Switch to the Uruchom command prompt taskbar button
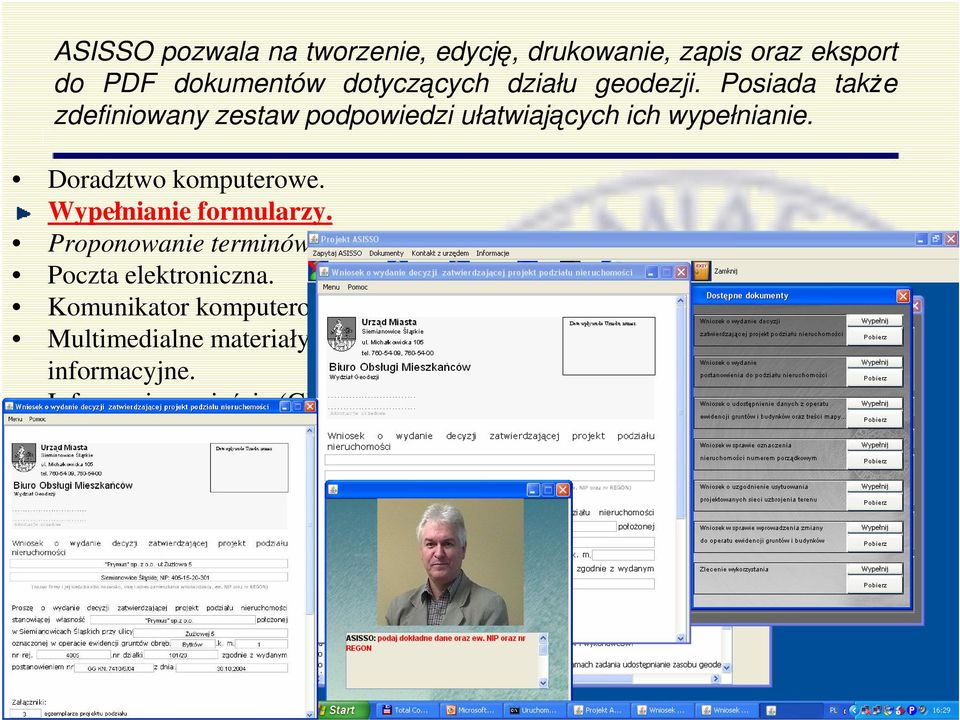960x720 pixels. pos(533,710)
